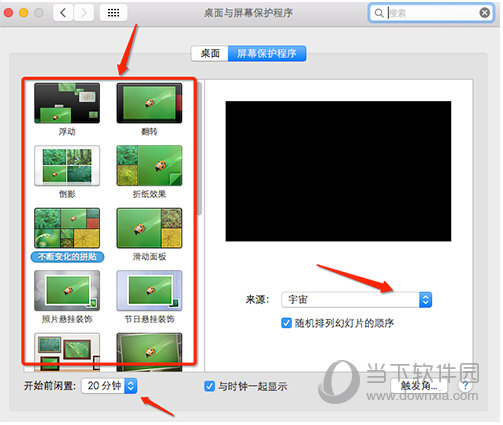The height and width of the screenshot is (425, 503).
Task: Select the 倒影 screen saver thumbnail
Action: tap(67, 165)
